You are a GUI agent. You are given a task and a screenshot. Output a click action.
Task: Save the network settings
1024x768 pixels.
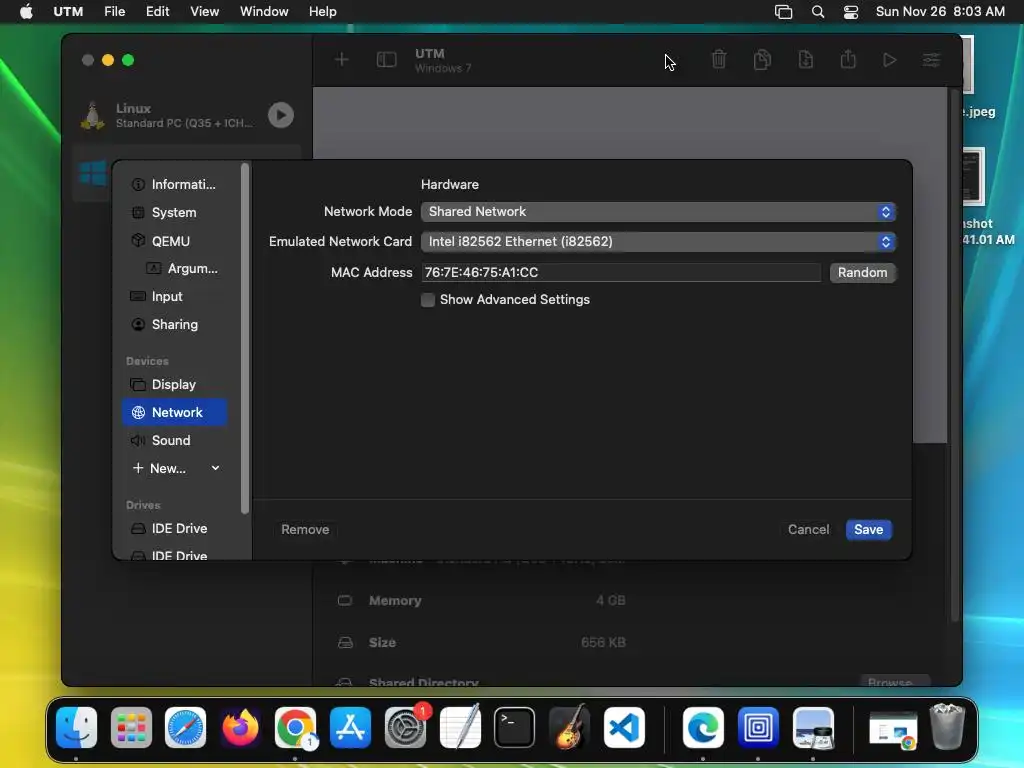[869, 530]
